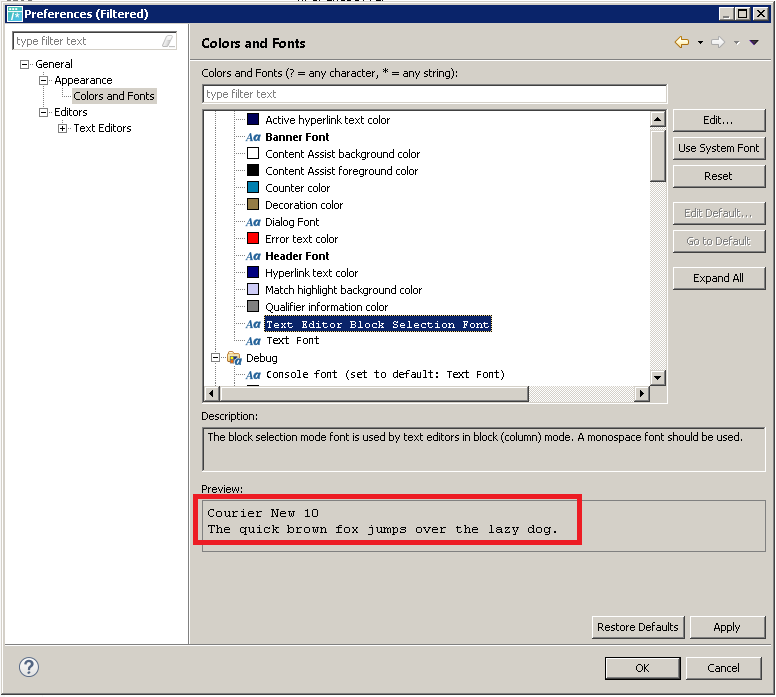The width and height of the screenshot is (776, 697).
Task: Click the Console font Aa icon
Action: point(253,375)
